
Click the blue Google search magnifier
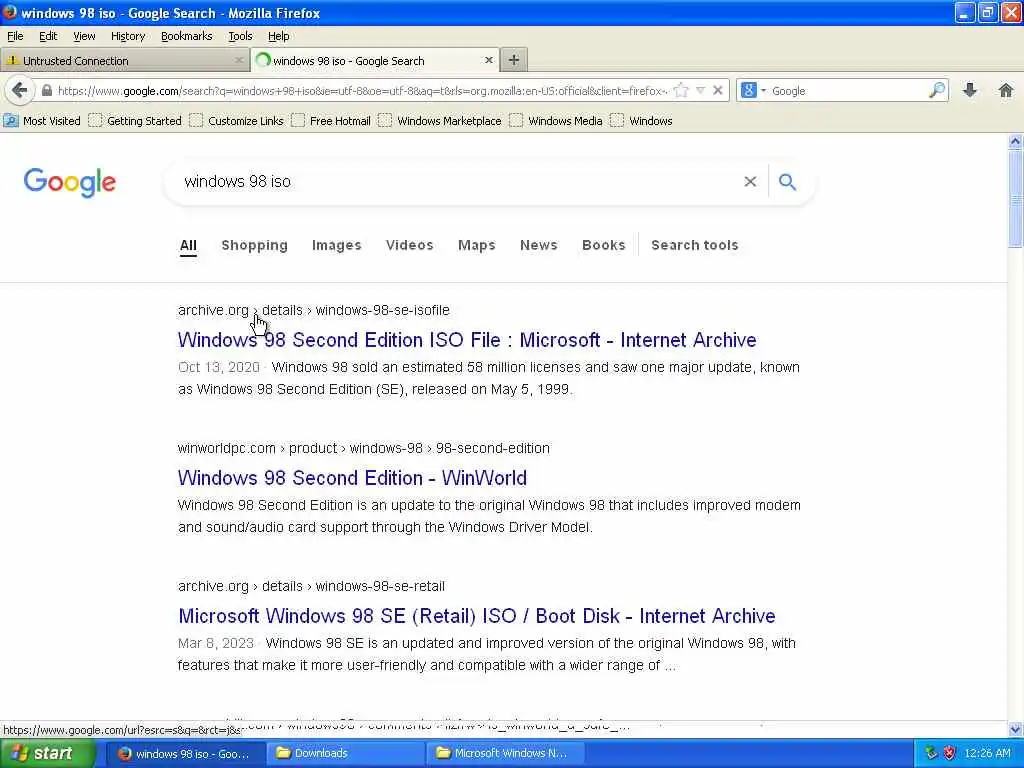pos(788,182)
